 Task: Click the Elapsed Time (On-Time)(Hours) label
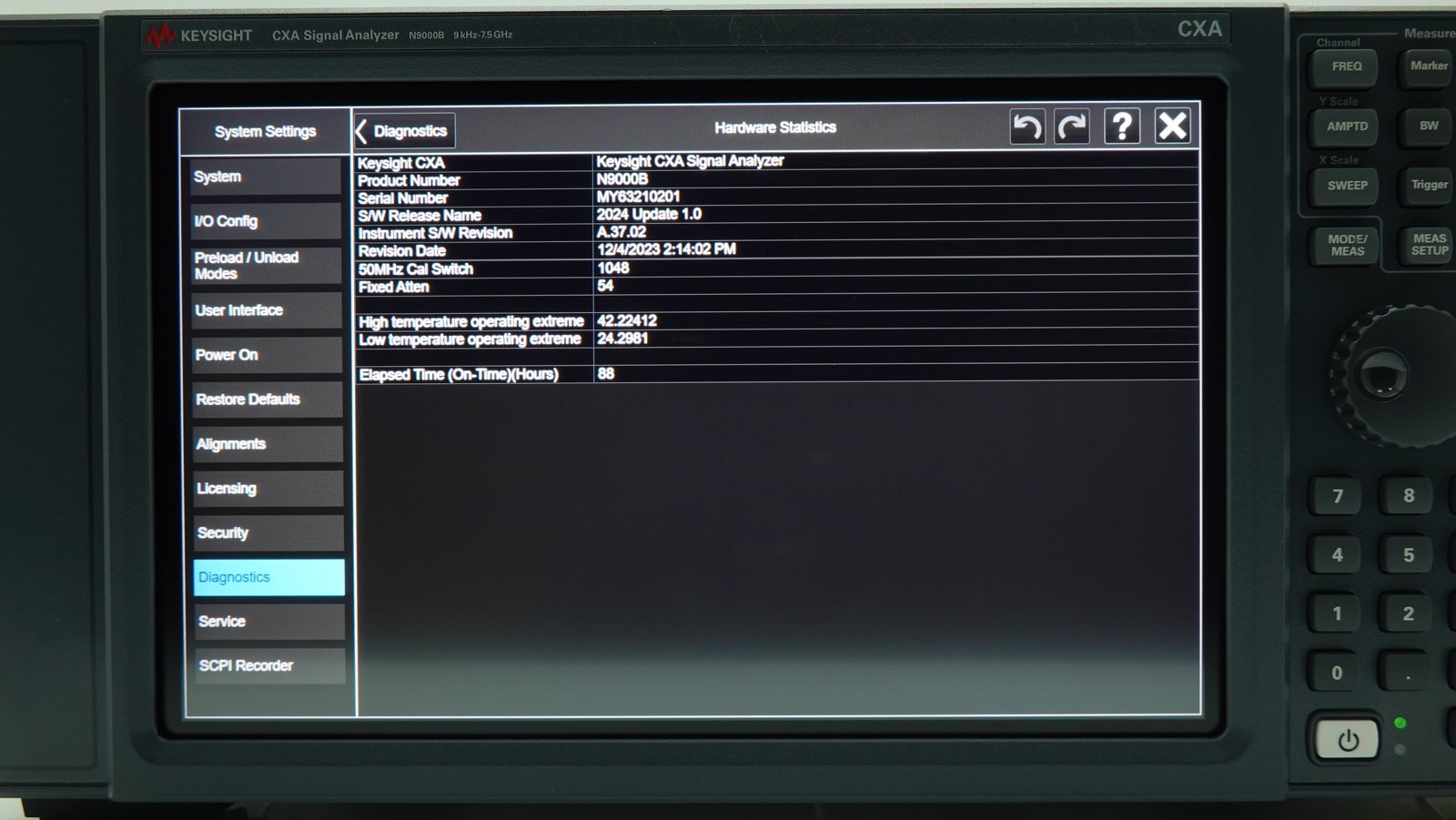[459, 375]
